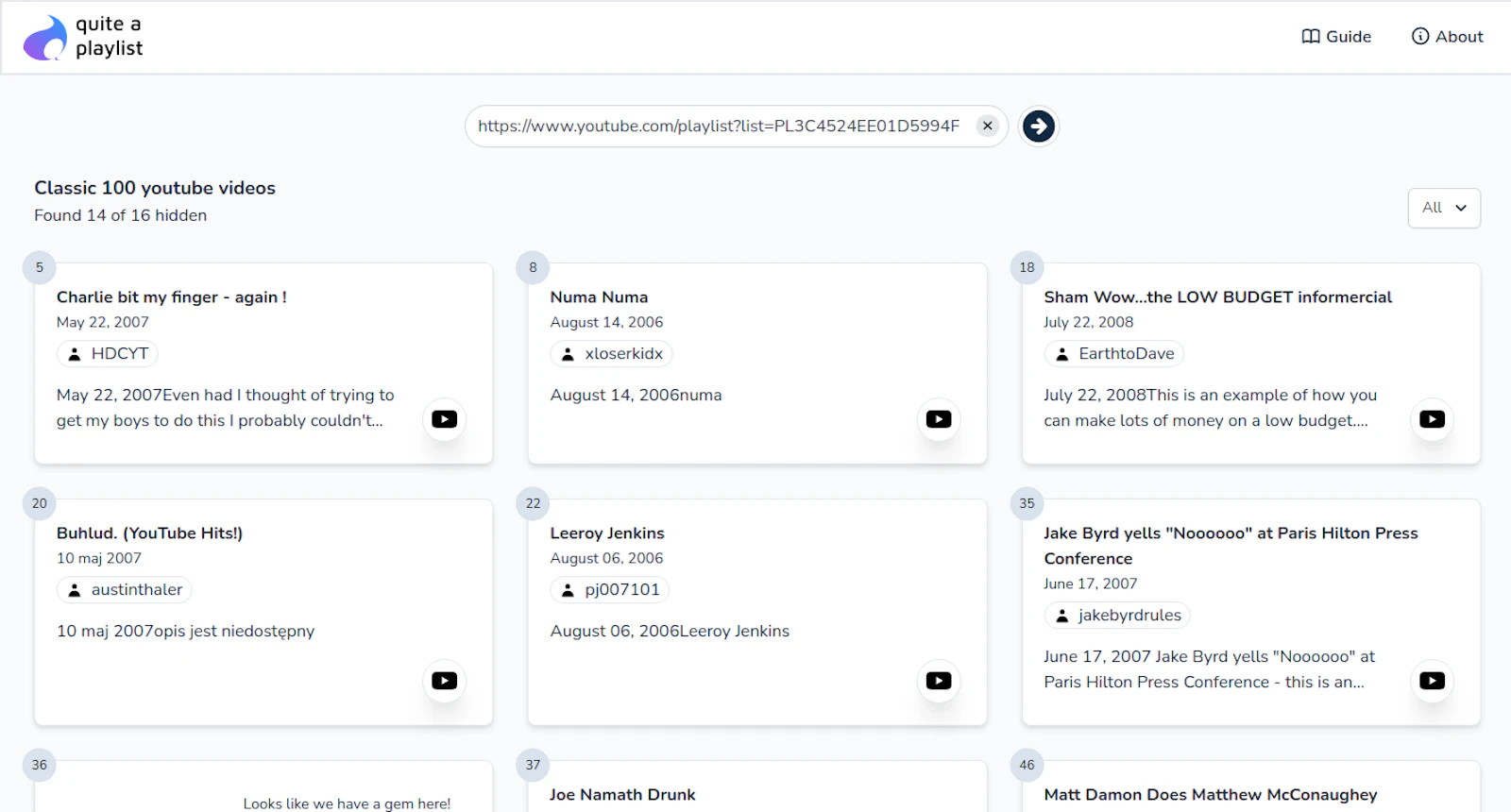
Task: Select the EarthtoDave channel chip
Action: [1113, 354]
